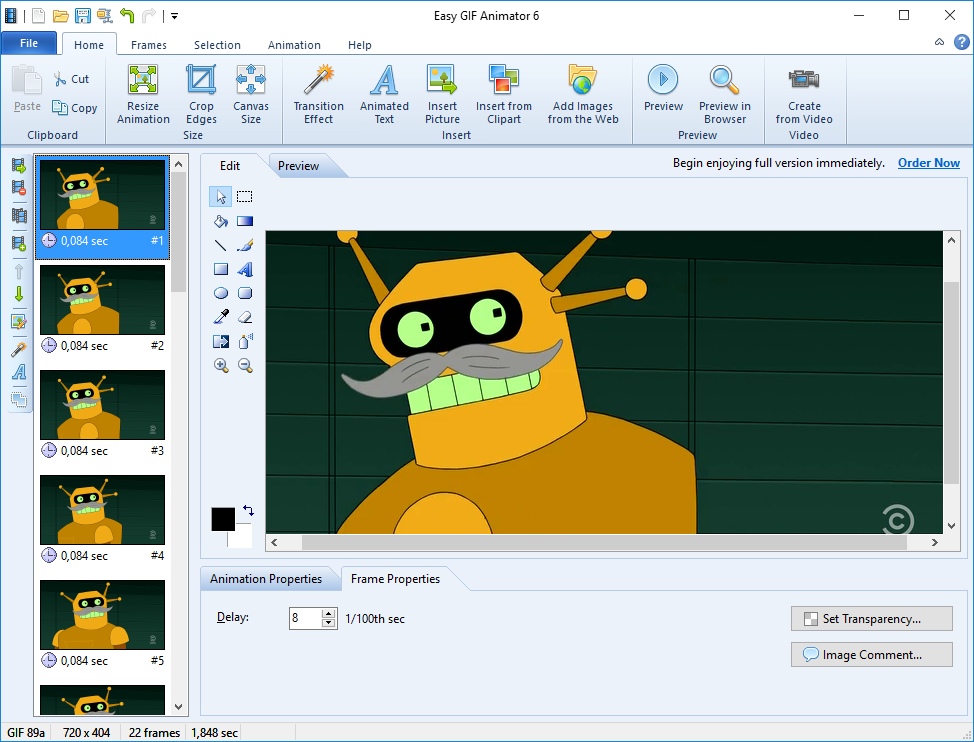
Task: Click the remove frame icon in the sidebar
Action: tap(19, 188)
